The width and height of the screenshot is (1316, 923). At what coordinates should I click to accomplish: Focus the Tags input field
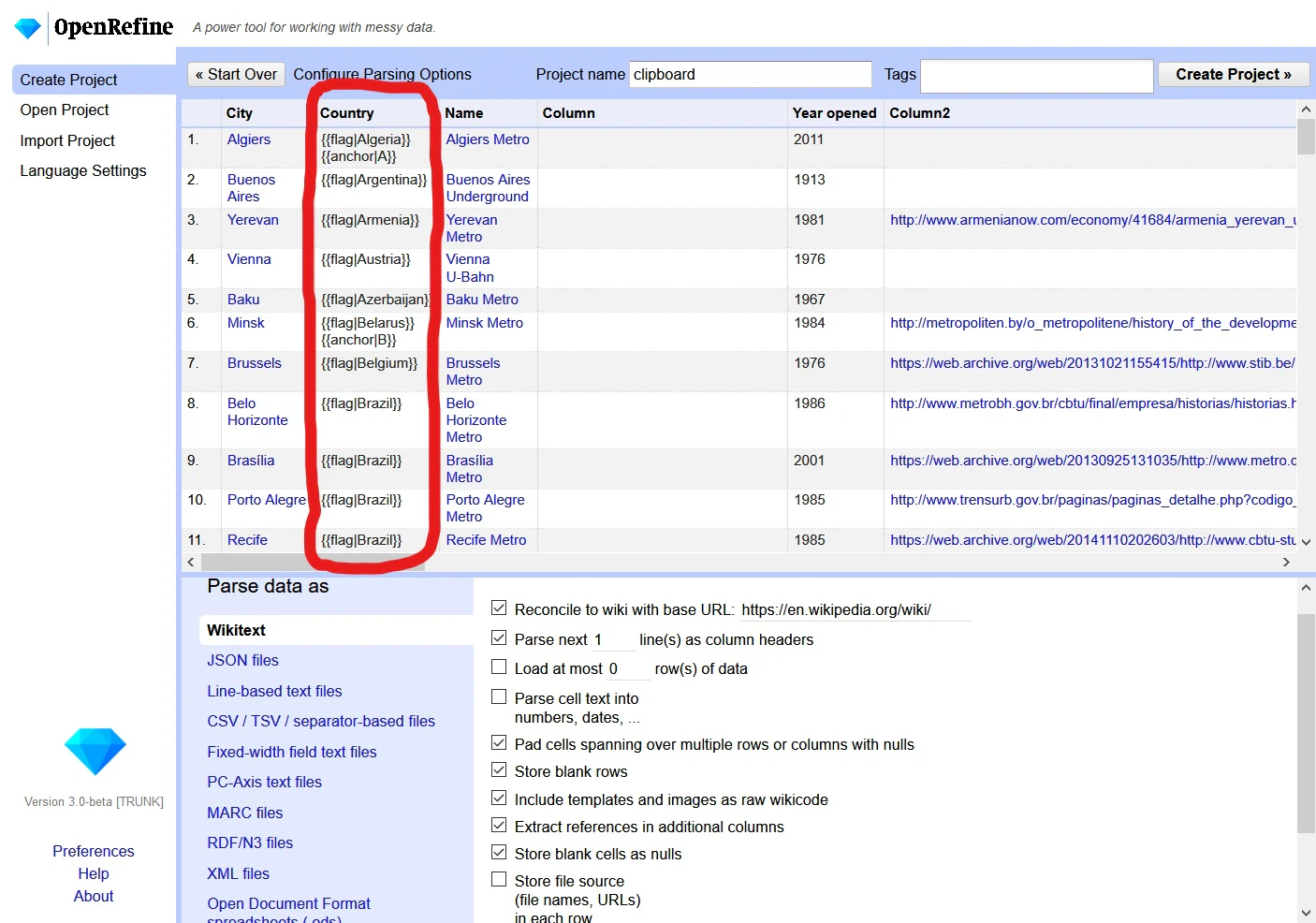[1036, 75]
